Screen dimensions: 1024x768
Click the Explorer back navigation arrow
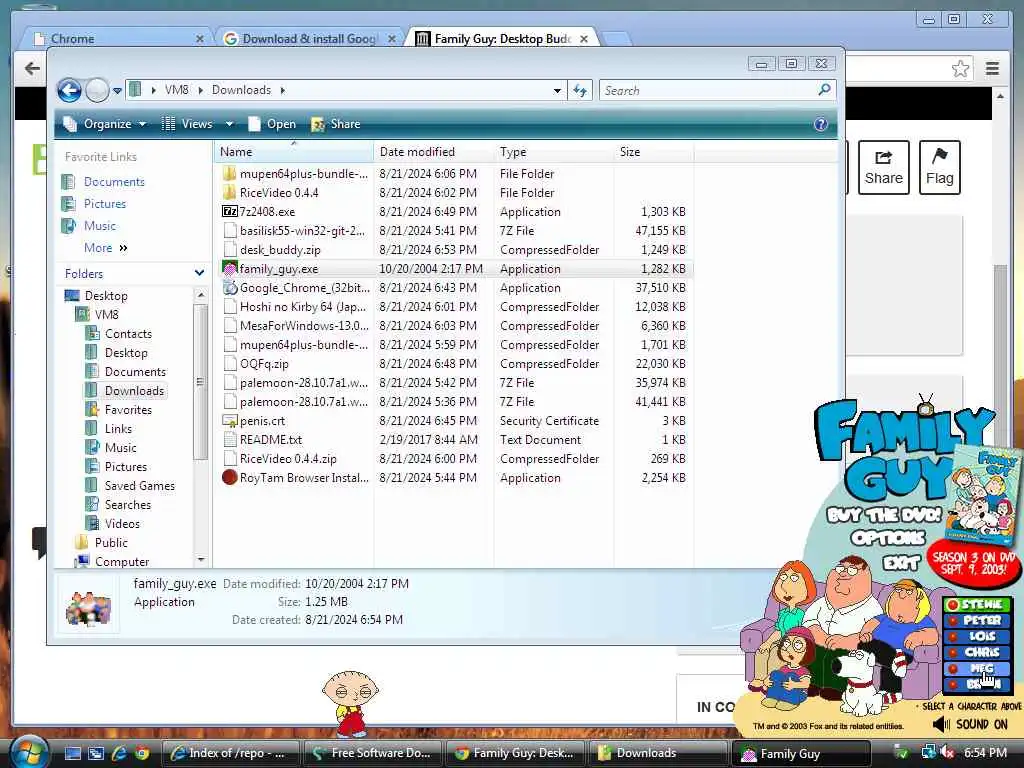click(x=69, y=90)
